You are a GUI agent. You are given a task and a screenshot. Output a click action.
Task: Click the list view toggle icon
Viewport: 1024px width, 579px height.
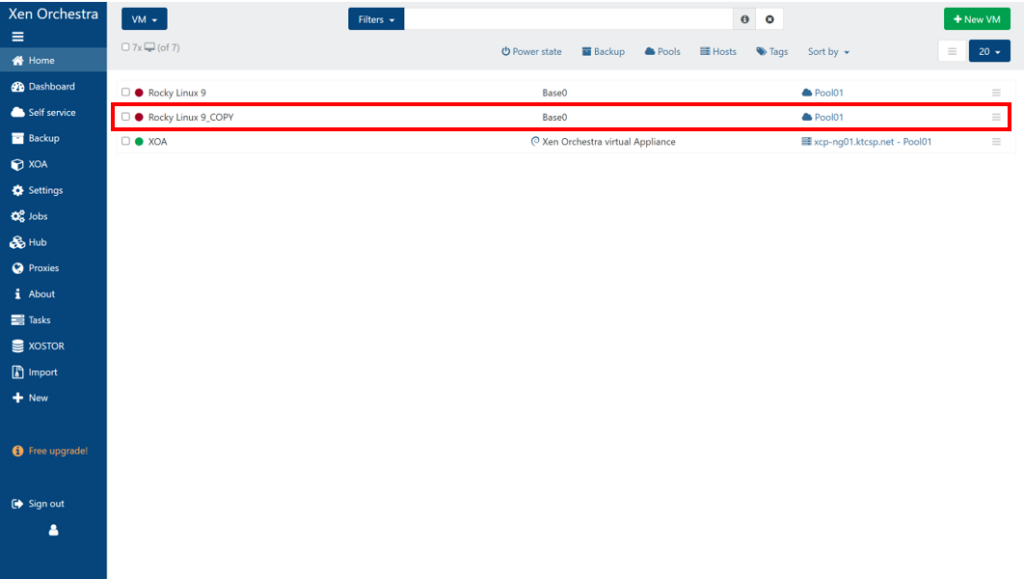952,52
